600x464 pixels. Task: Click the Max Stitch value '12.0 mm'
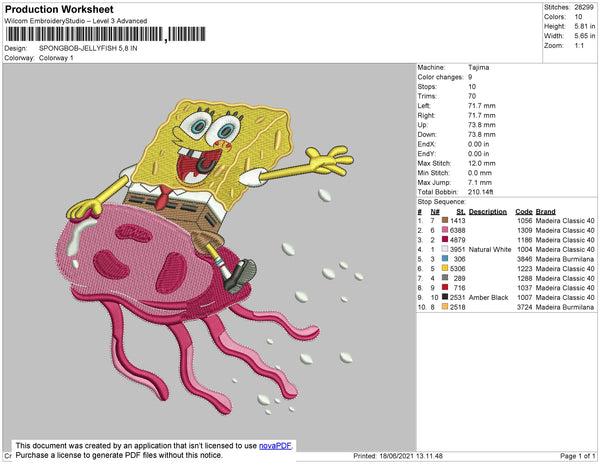[x=482, y=163]
